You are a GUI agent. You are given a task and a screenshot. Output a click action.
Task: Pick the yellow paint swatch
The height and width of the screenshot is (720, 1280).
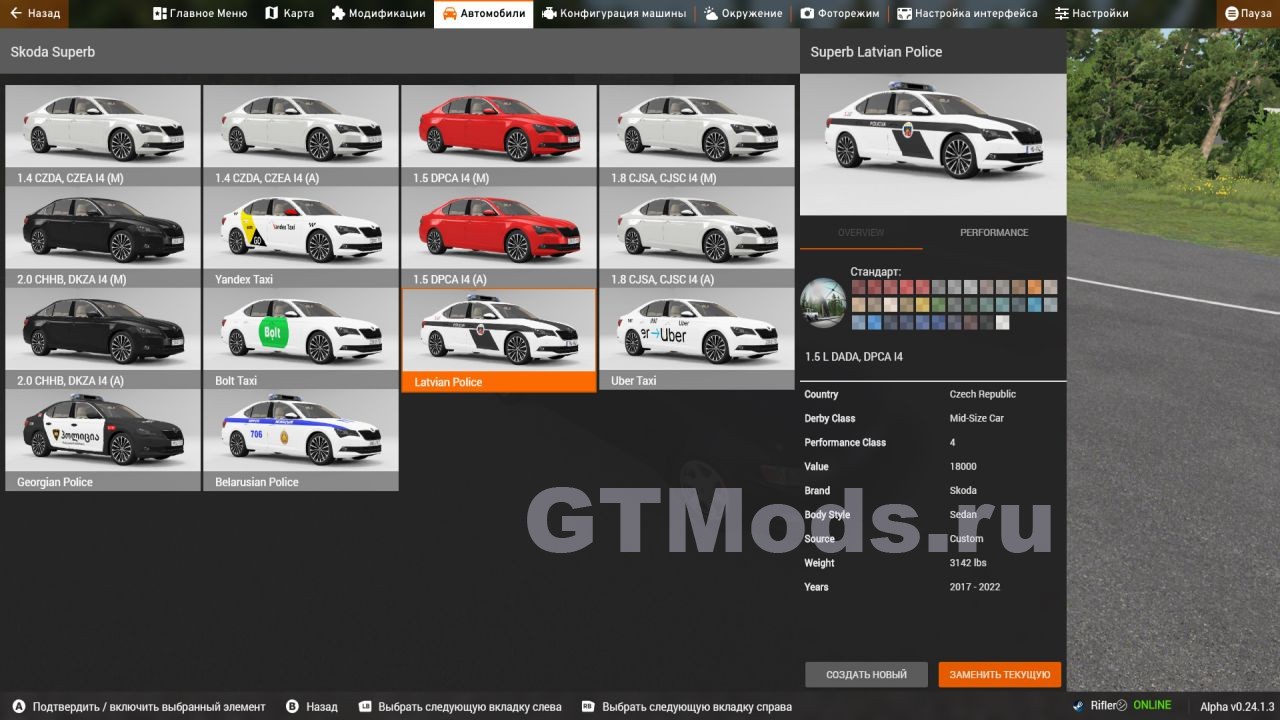click(x=923, y=305)
